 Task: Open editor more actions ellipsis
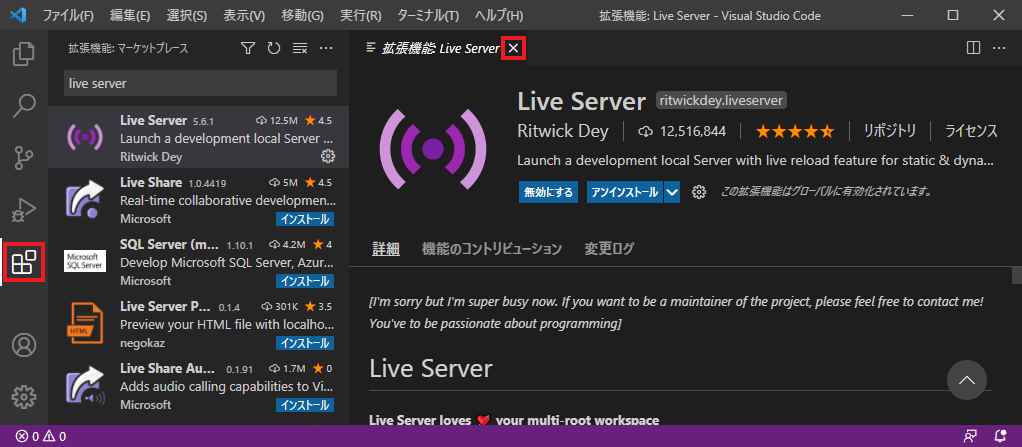999,48
